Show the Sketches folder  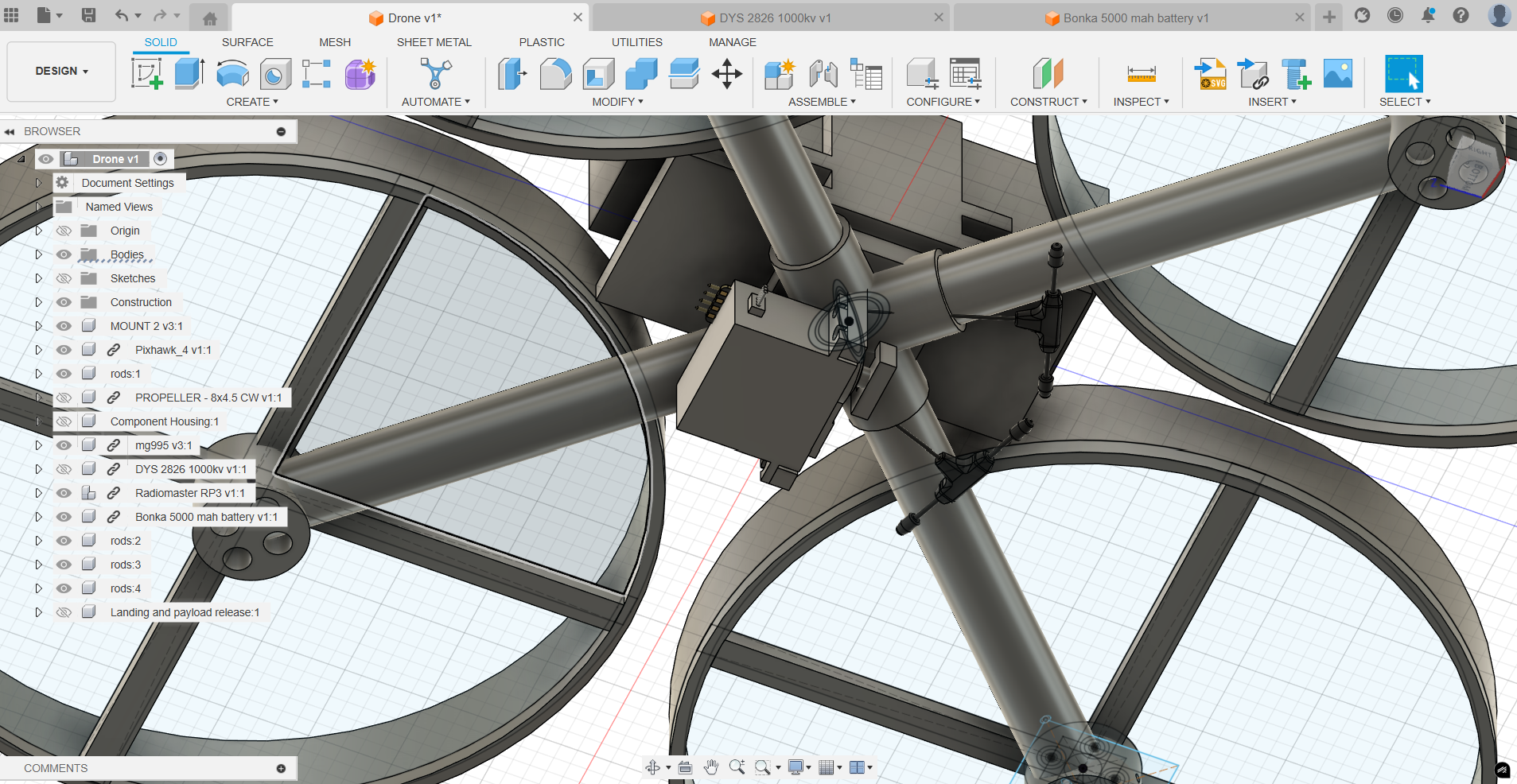point(64,278)
